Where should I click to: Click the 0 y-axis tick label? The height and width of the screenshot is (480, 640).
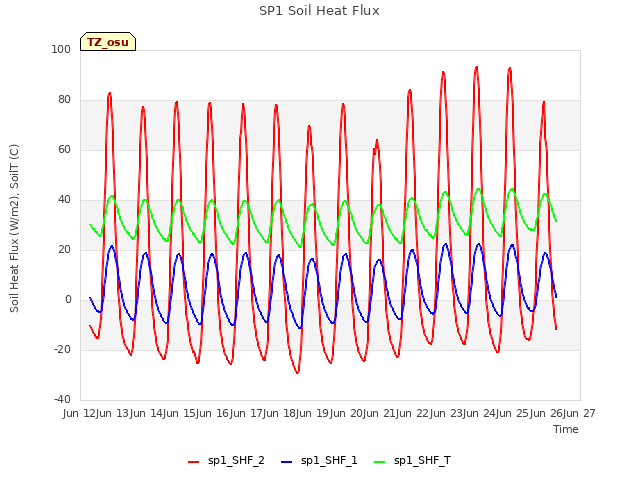[68, 300]
